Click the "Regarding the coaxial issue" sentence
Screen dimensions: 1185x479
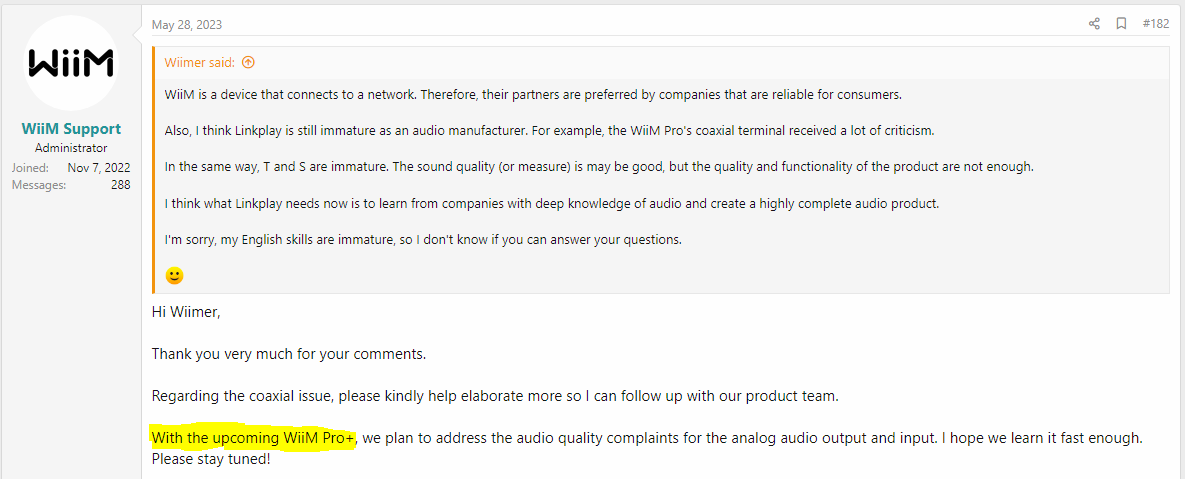(x=495, y=396)
